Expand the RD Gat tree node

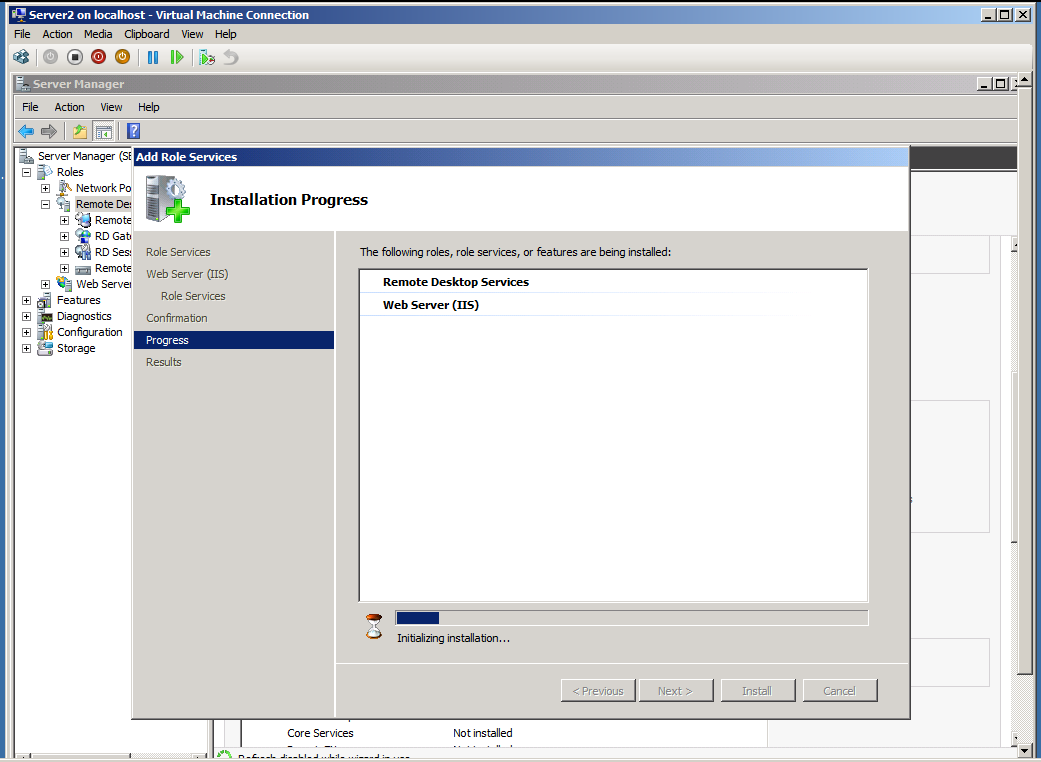click(64, 236)
